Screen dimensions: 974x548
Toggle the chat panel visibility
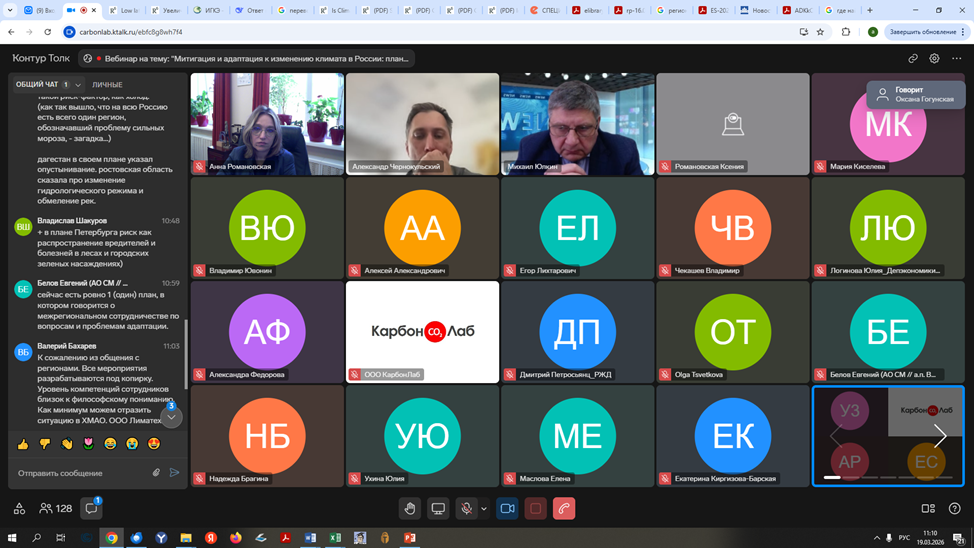[x=91, y=509]
